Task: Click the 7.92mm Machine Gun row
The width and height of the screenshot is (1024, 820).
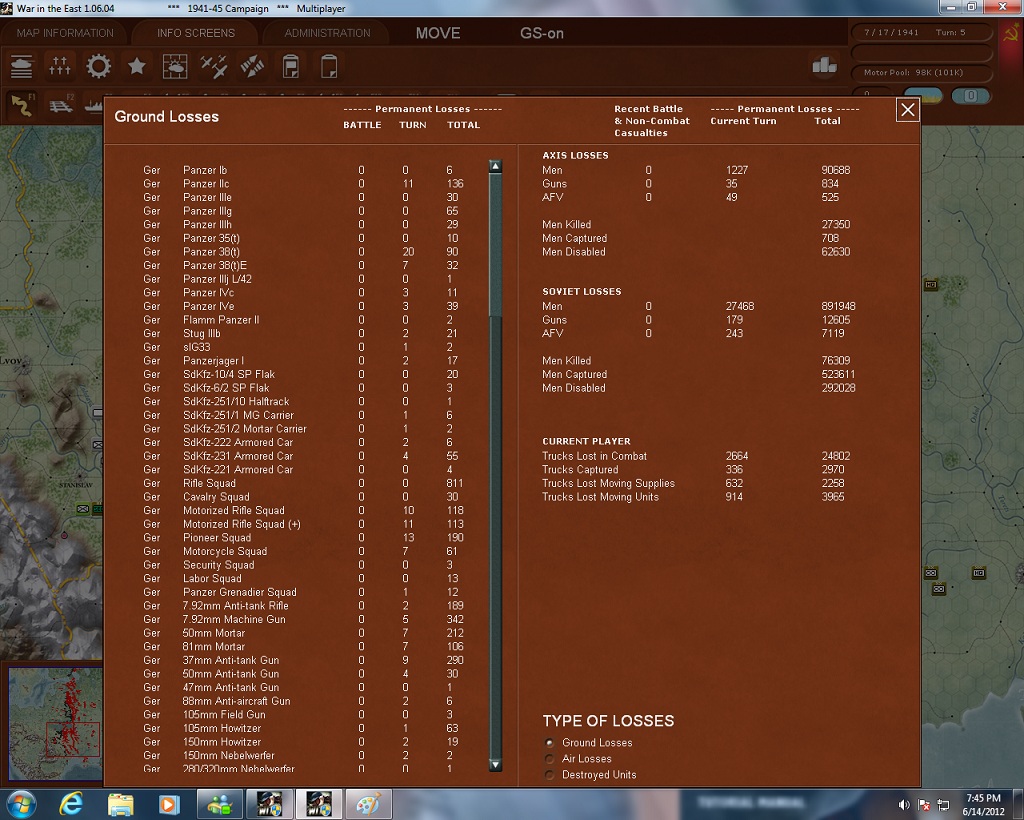Action: point(302,620)
